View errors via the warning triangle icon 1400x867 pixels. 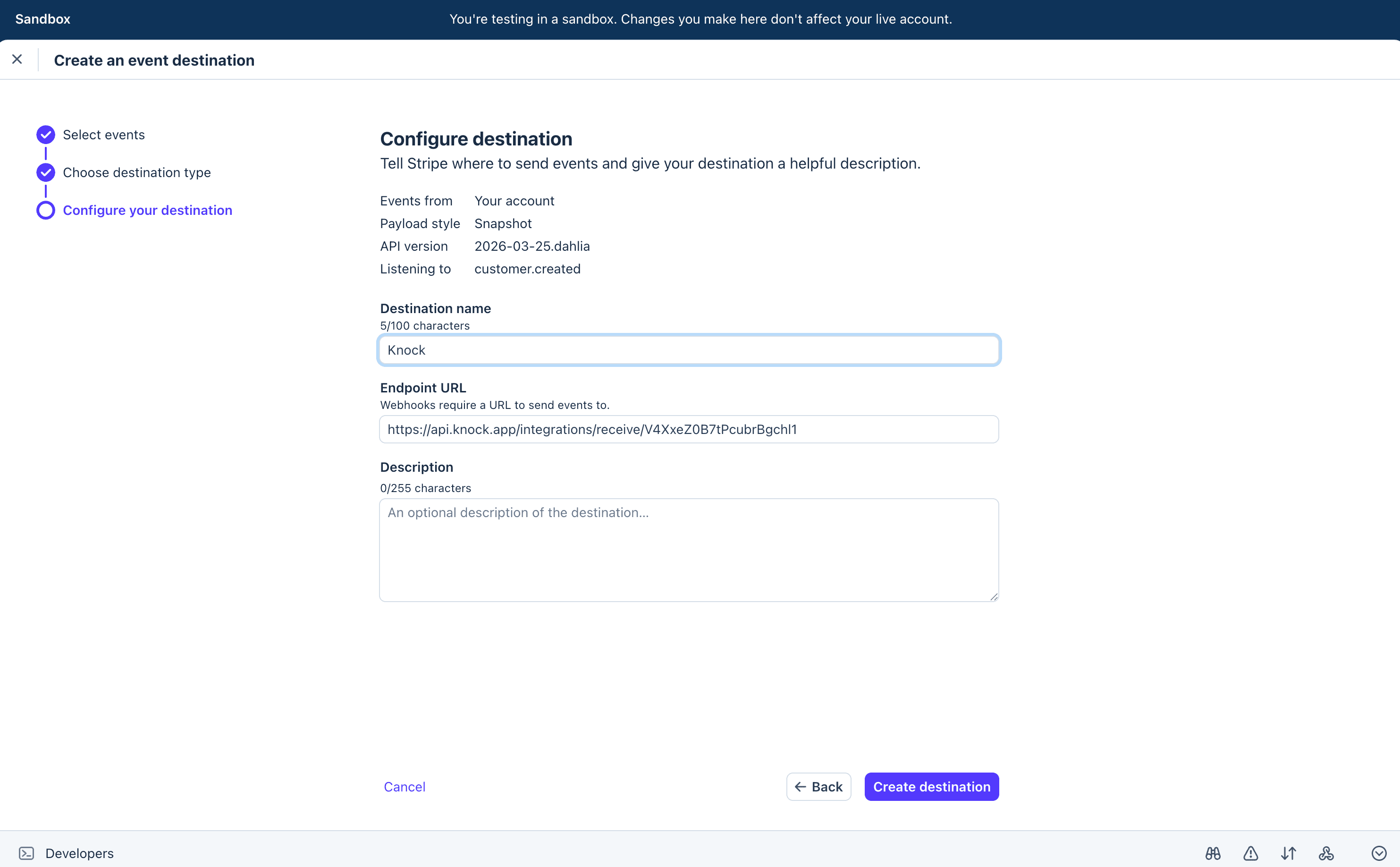coord(1251,853)
